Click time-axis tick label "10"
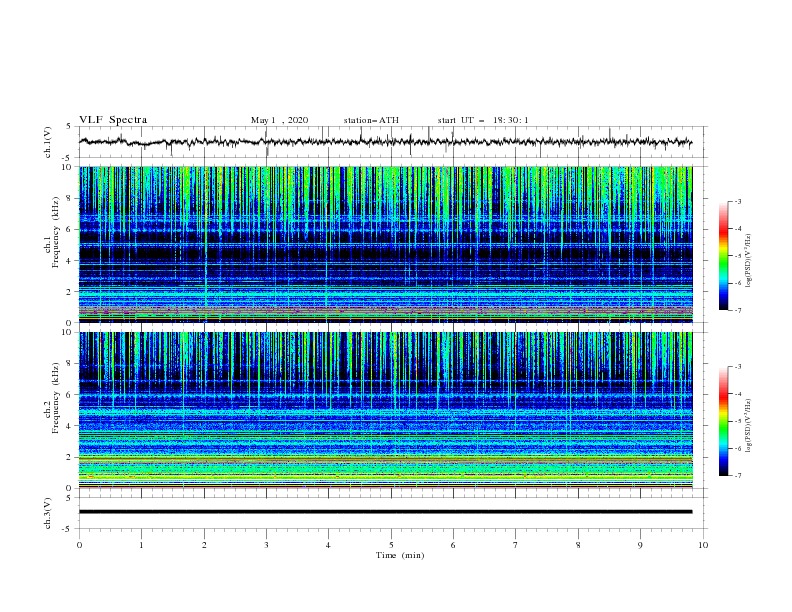The image size is (792, 612). click(703, 545)
